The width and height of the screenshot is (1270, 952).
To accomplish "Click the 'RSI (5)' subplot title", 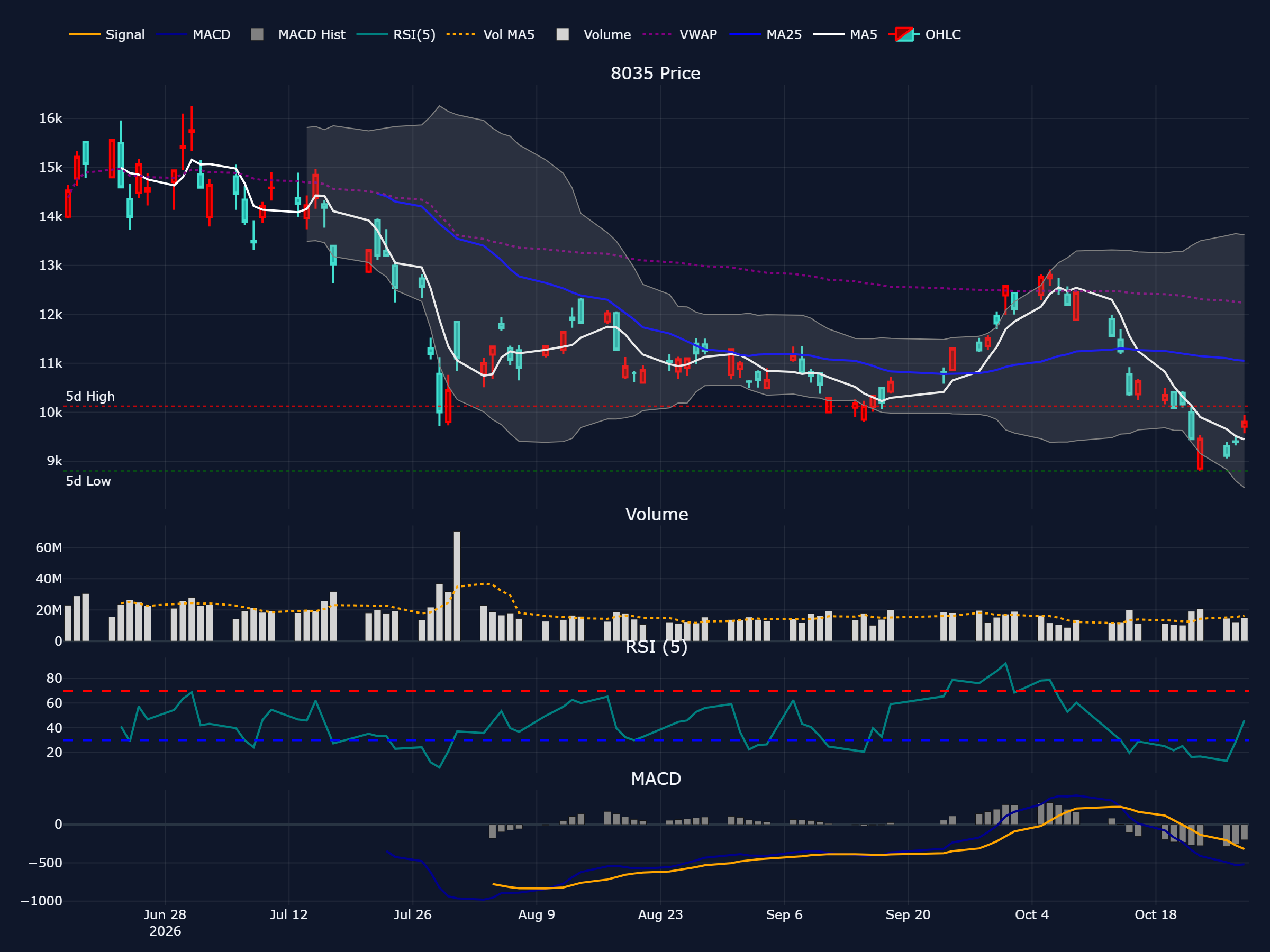I will click(x=656, y=647).
